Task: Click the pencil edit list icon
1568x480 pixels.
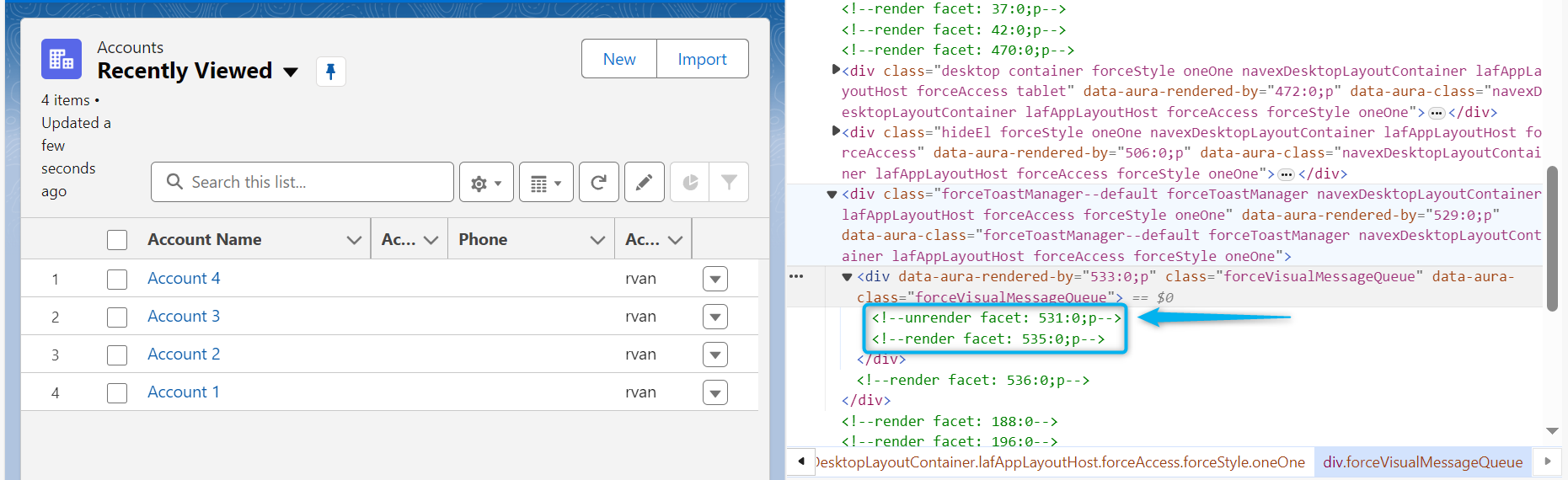Action: 644,183
